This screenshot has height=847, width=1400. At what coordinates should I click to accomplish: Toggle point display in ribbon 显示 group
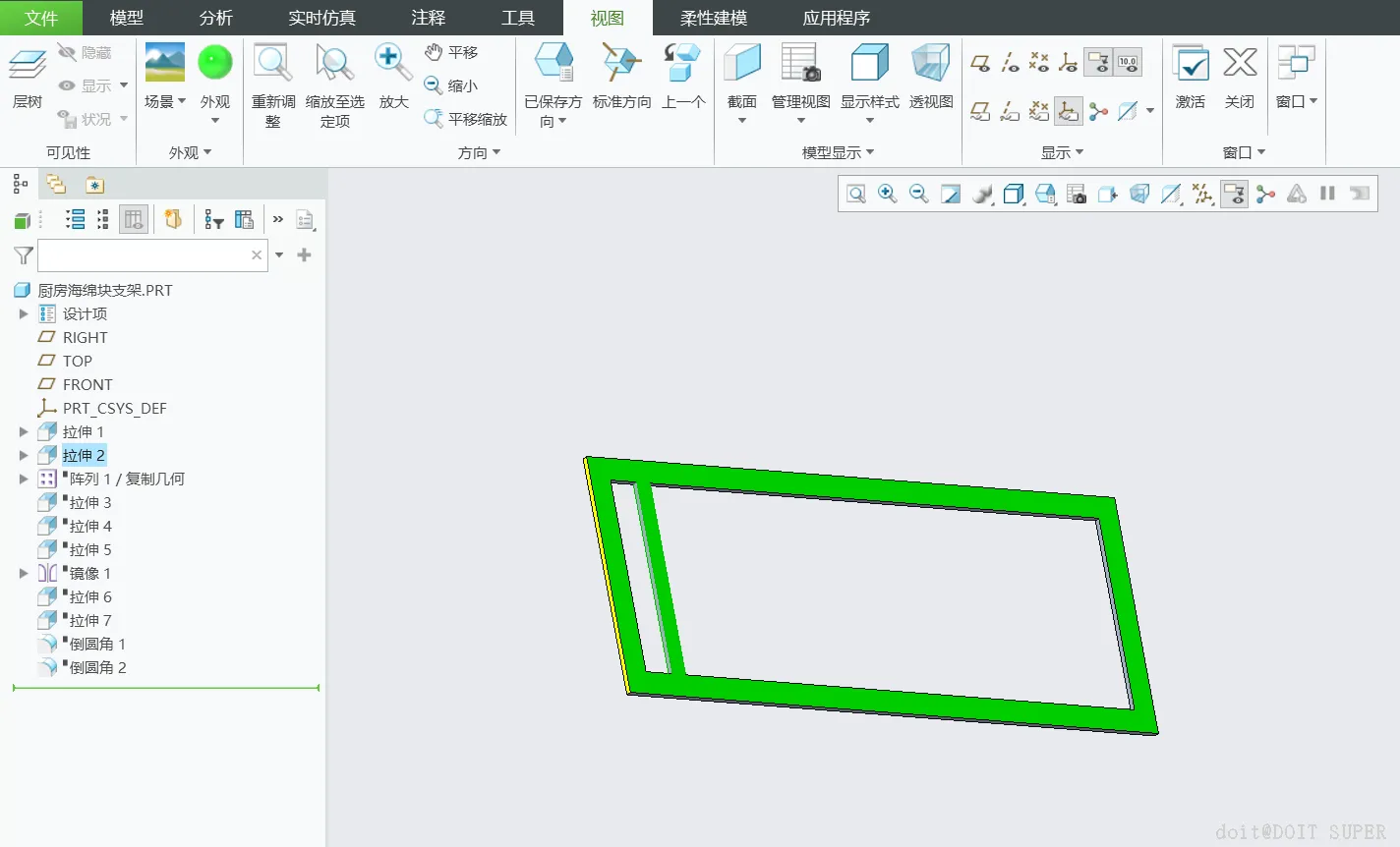pos(1039,63)
